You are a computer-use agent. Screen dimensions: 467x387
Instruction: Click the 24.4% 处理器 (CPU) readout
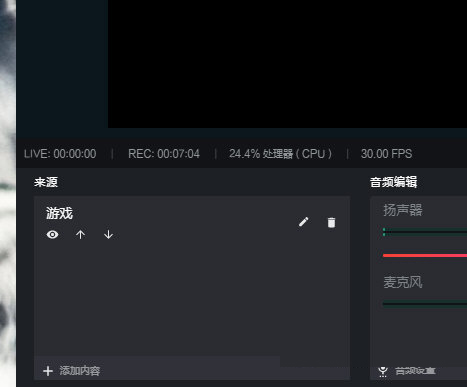point(280,154)
